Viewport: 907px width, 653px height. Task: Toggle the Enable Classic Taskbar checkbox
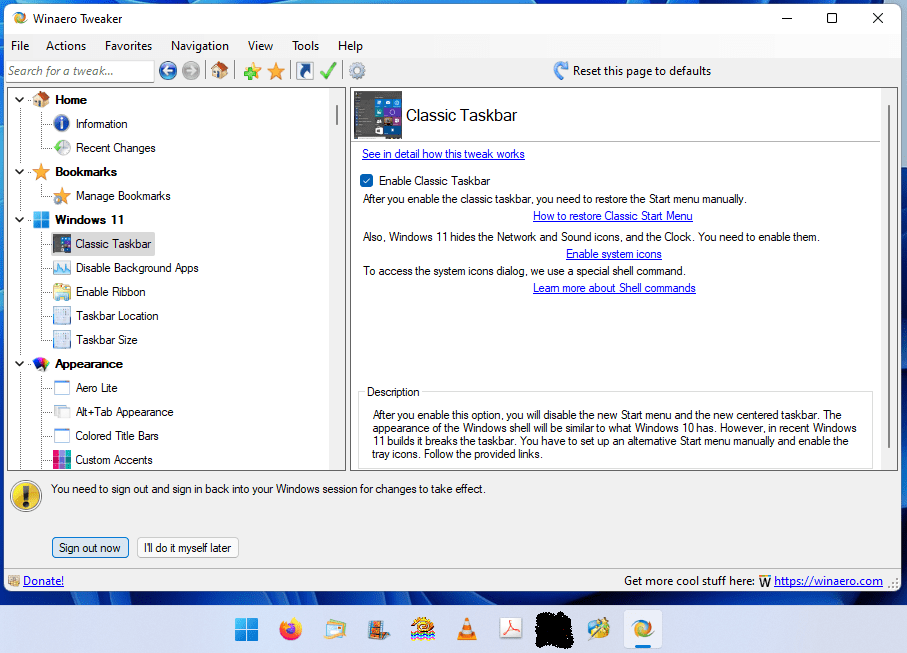pos(367,181)
